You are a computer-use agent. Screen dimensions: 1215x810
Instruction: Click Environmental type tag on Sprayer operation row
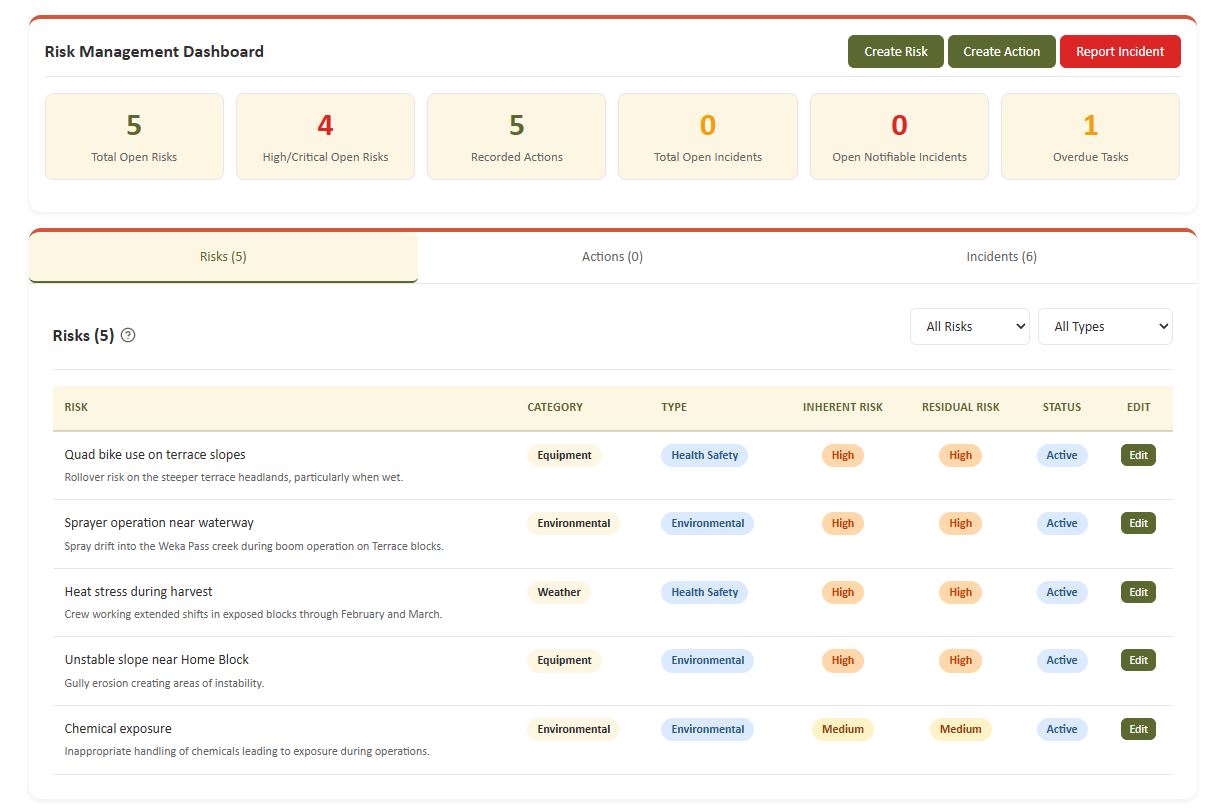(x=707, y=523)
